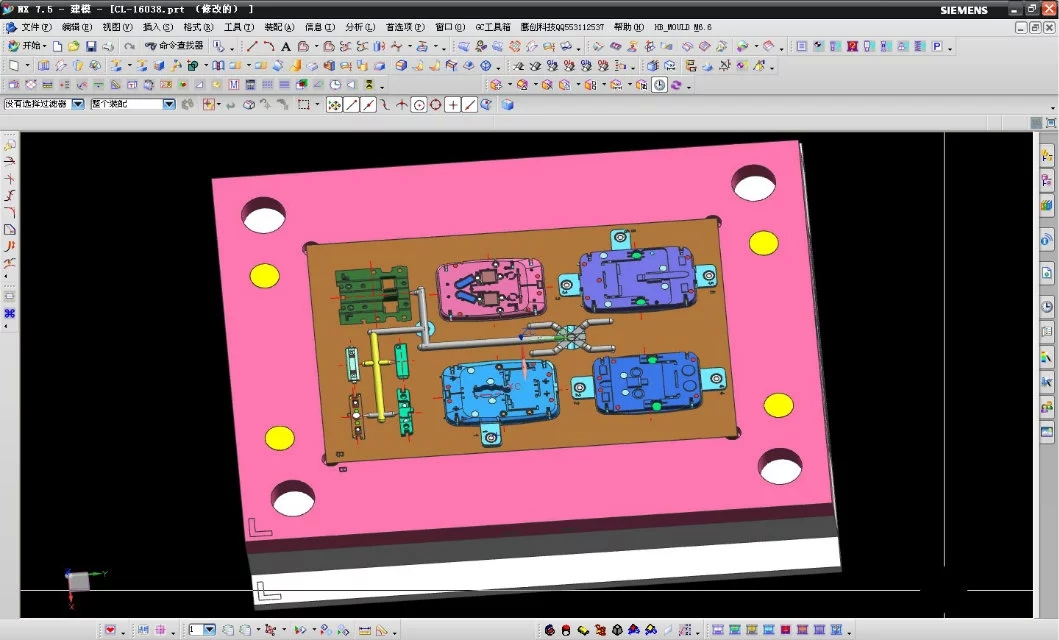The height and width of the screenshot is (640, 1059).
Task: Toggle the clock icon button
Action: (659, 85)
